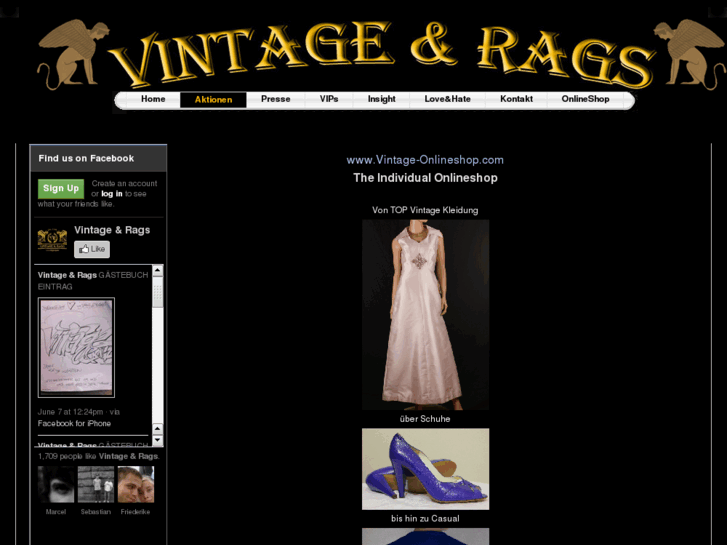Follow the www.Vintage-Onlineshop.com link
Screen dimensions: 727x545
[425, 160]
